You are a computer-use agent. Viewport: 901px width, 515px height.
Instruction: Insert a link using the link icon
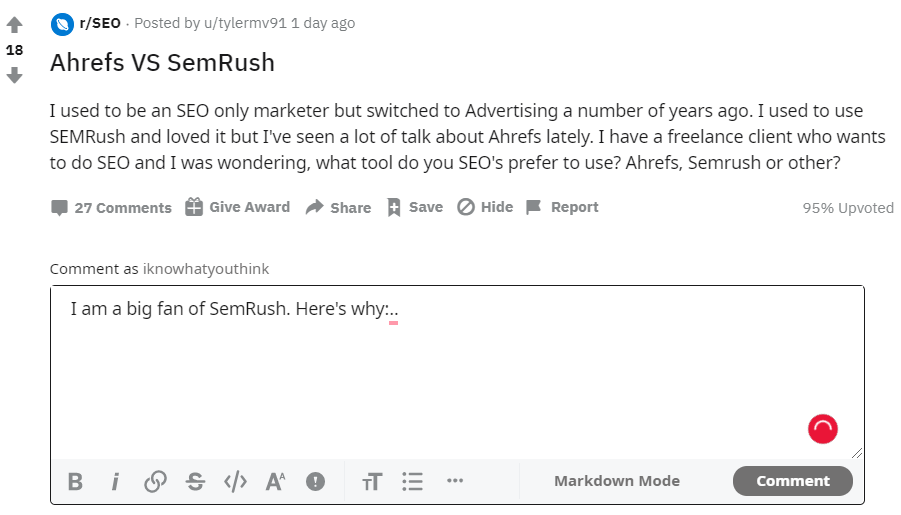coord(155,481)
